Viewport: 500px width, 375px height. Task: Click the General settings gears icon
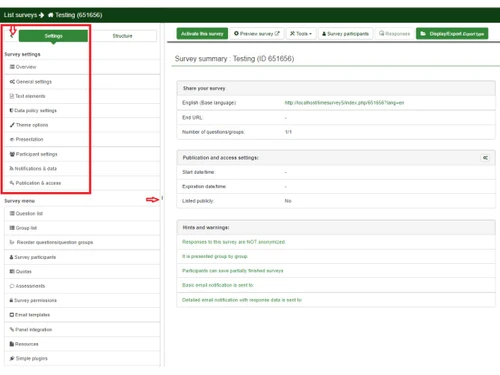tap(12, 82)
